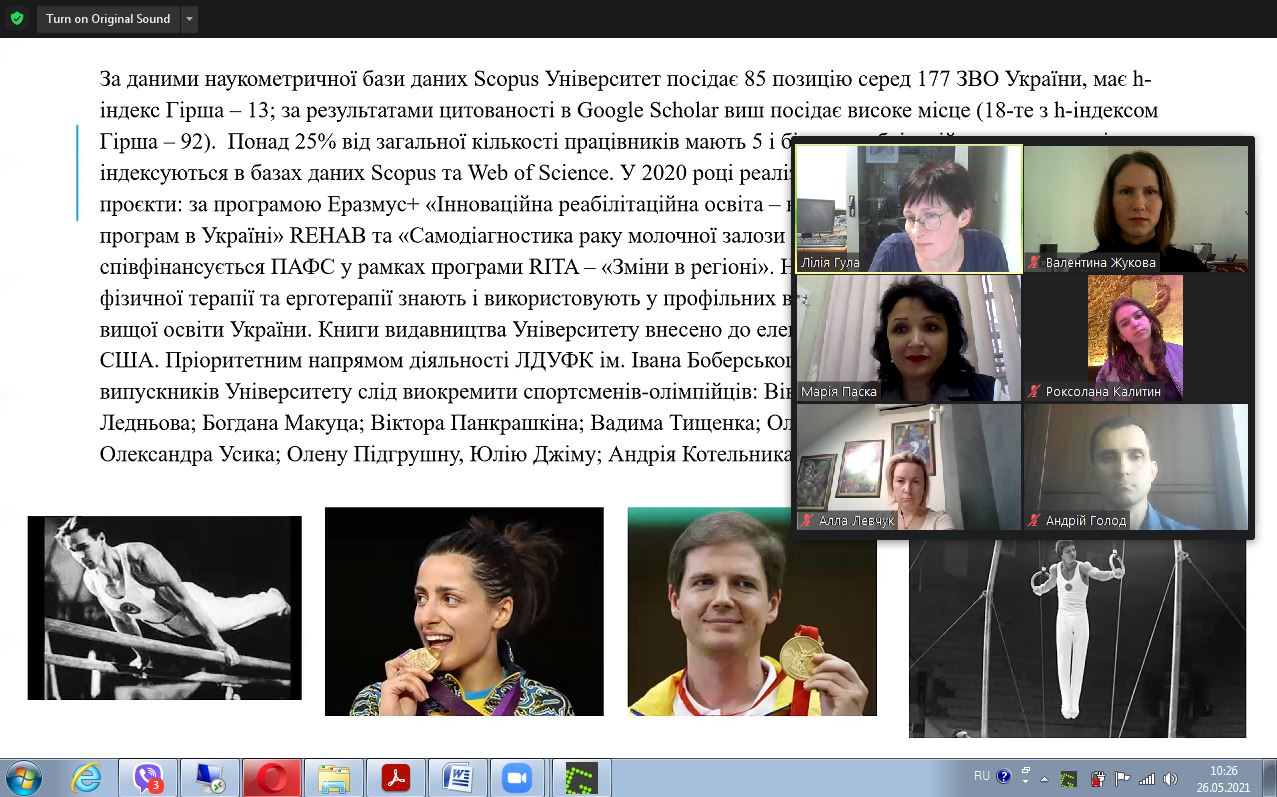Click black-and-white rings gymnast photo
The height and width of the screenshot is (797, 1277).
(x=1077, y=637)
